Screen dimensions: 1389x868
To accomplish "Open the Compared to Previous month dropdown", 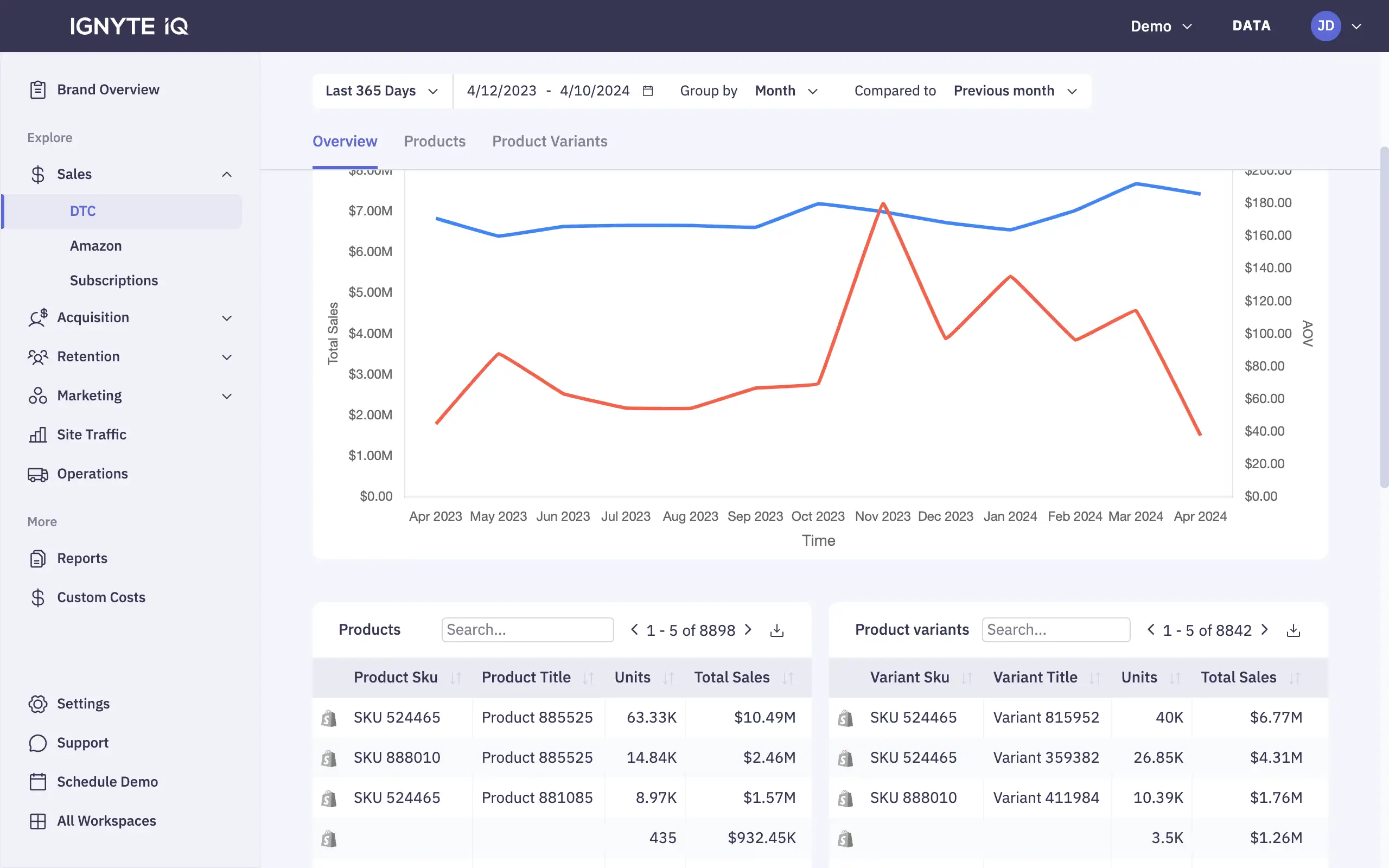I will pos(1015,91).
